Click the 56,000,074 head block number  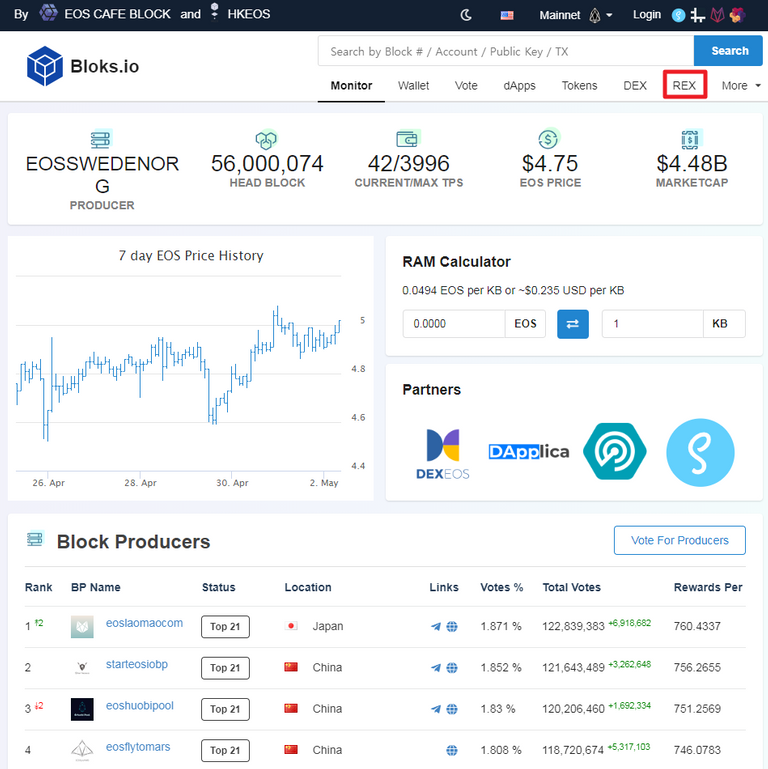267,164
